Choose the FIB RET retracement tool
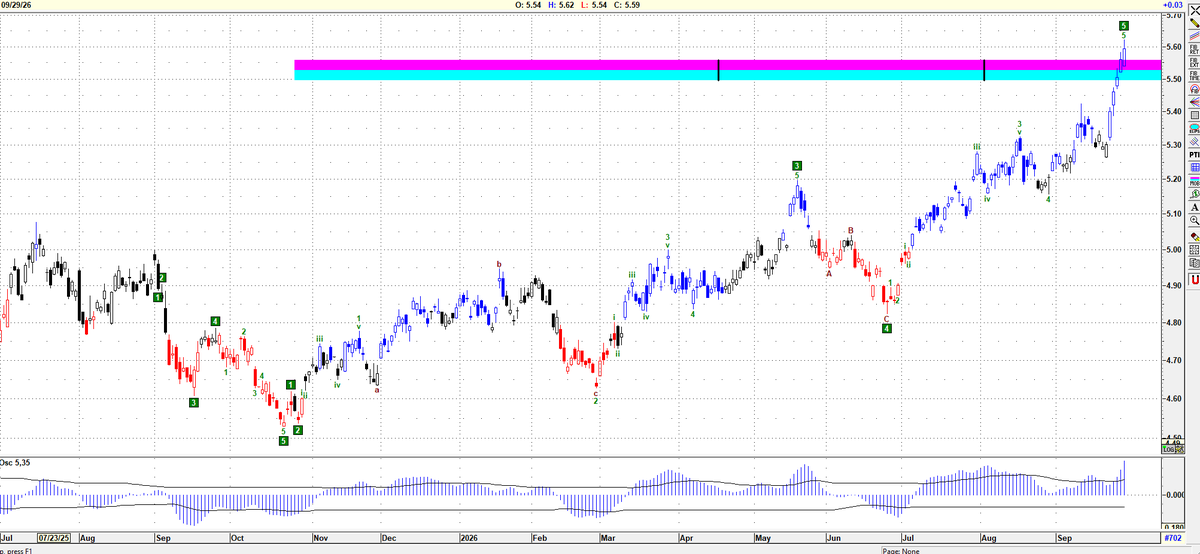Screen dimensions: 1200x554 click(1193, 48)
